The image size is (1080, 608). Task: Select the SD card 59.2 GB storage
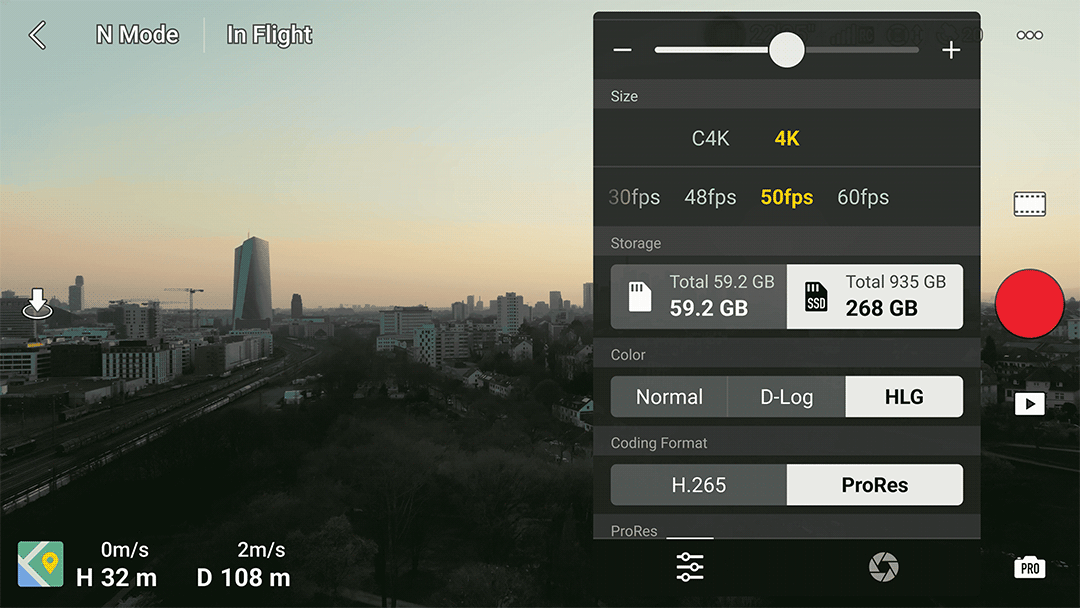pos(699,297)
